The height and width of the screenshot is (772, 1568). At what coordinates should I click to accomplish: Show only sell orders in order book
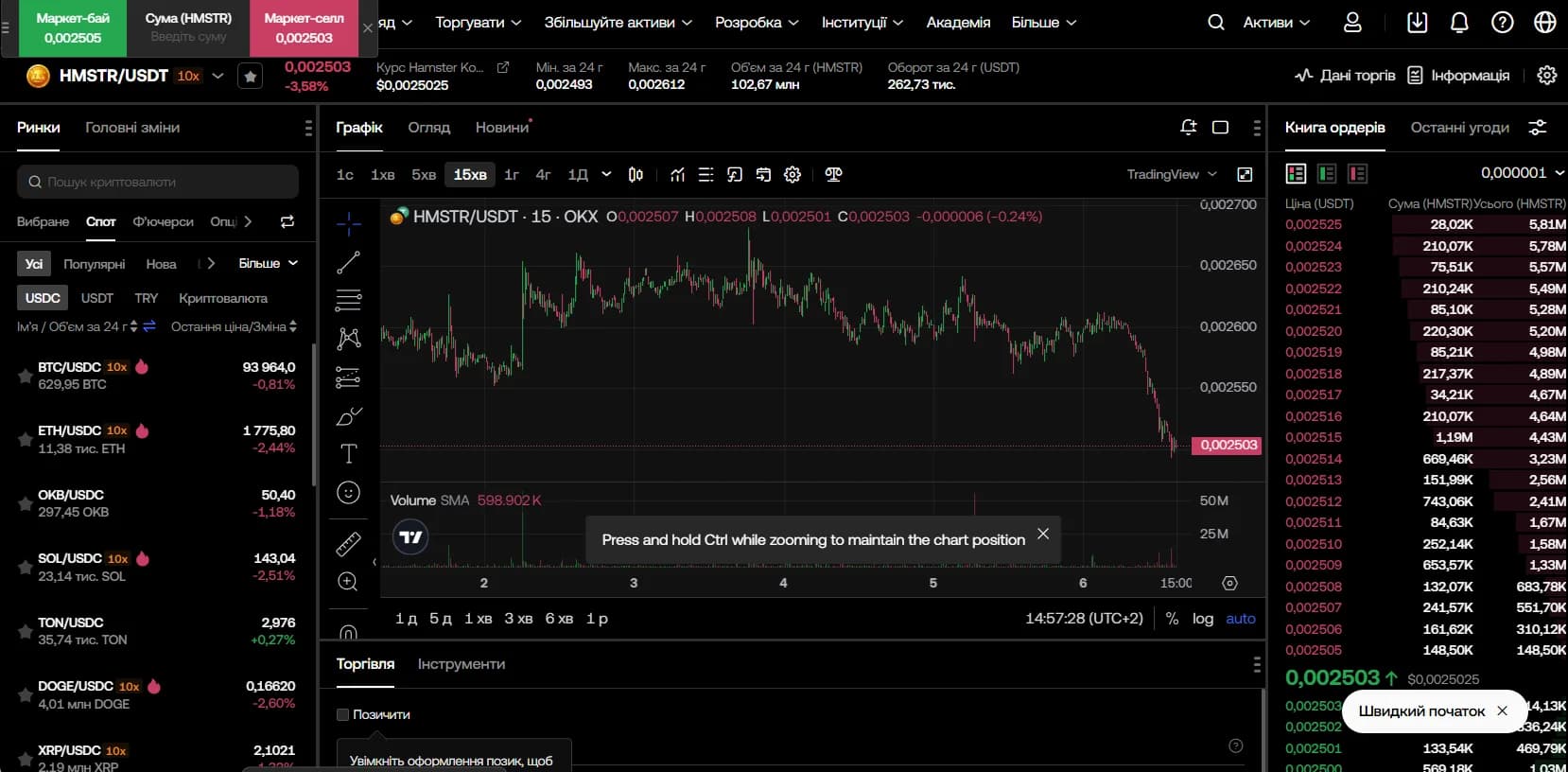click(1357, 173)
